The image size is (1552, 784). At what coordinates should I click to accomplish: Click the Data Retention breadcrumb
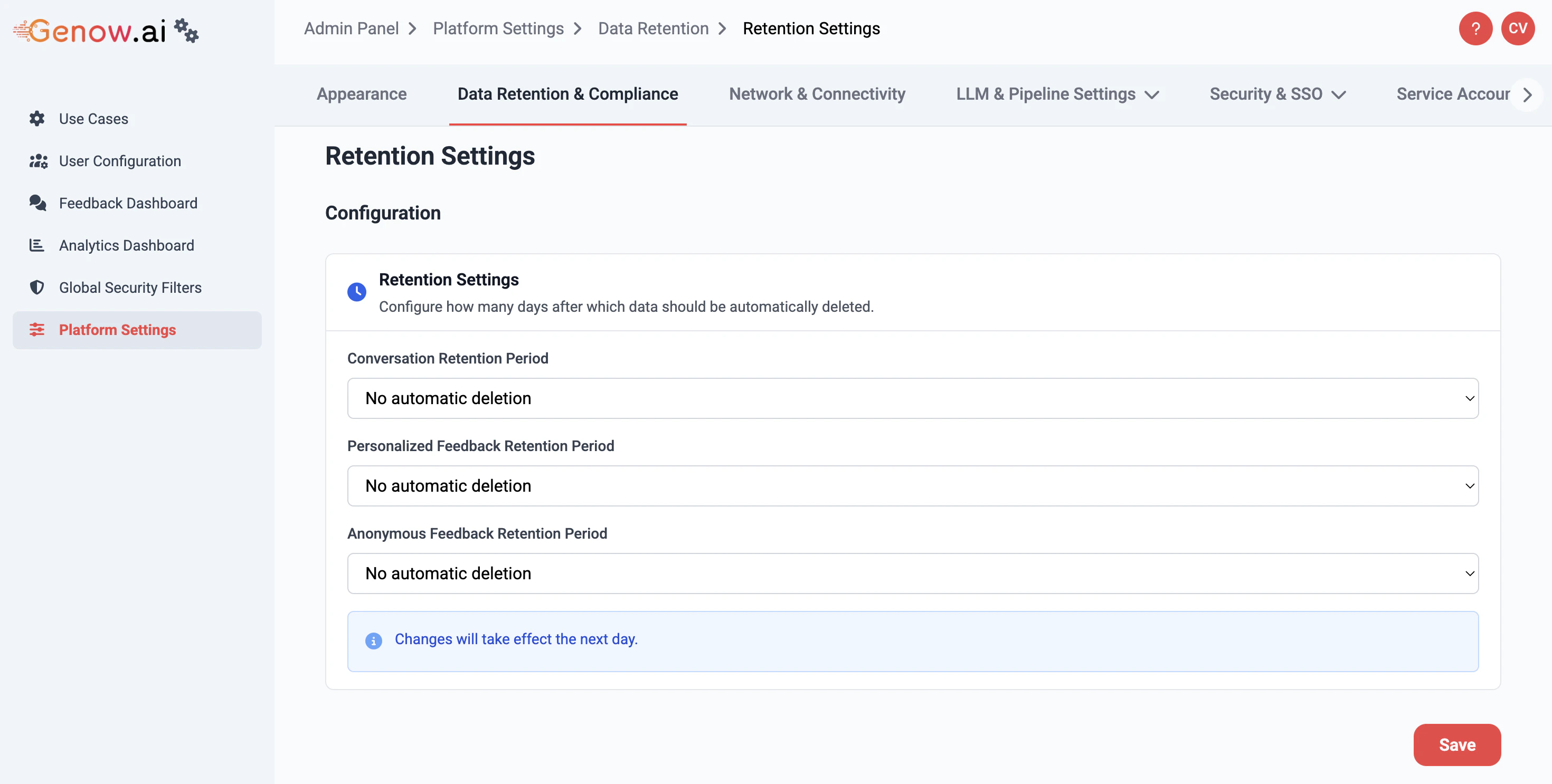[x=653, y=28]
